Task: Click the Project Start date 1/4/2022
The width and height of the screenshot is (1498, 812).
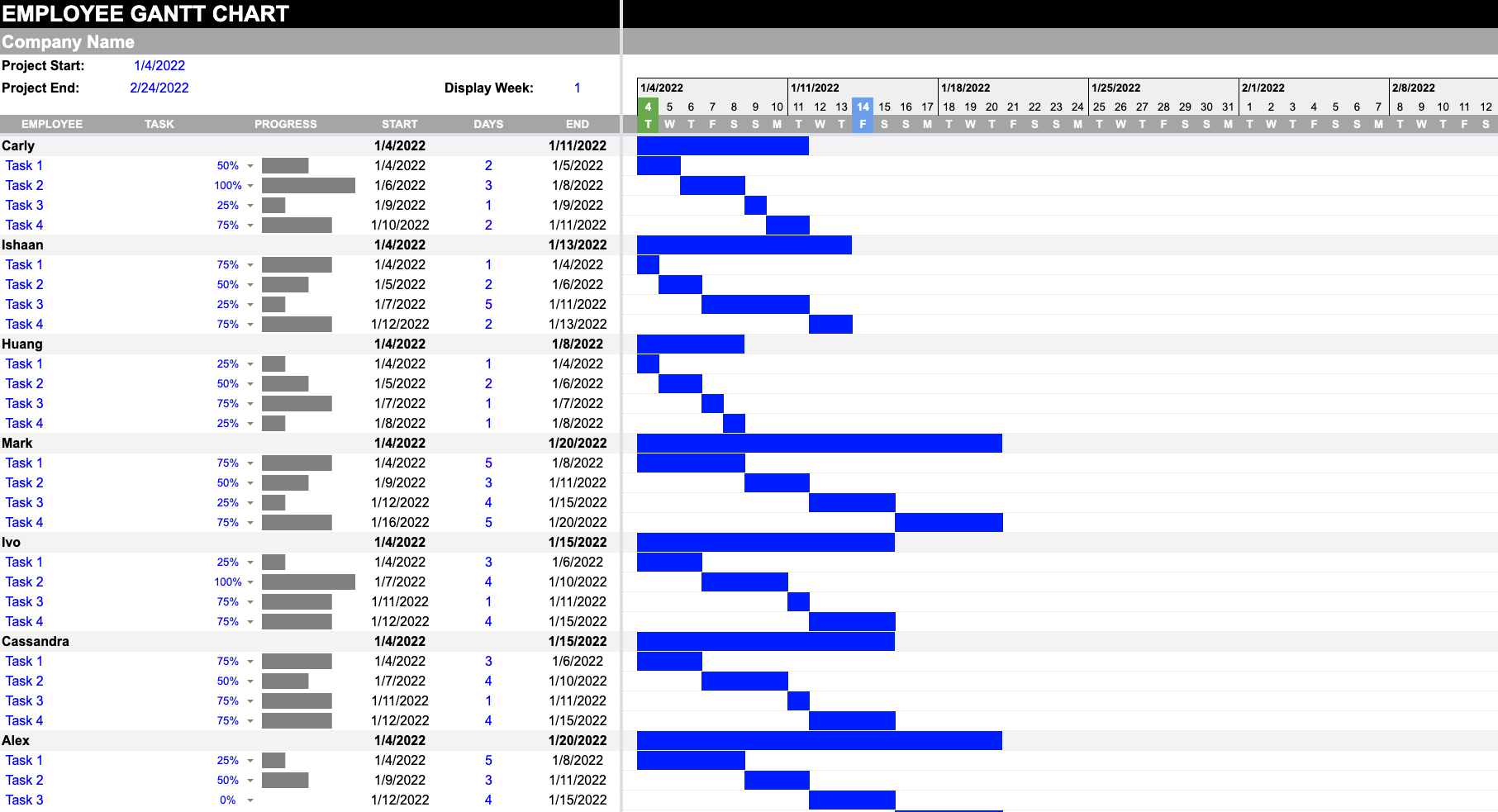Action: pyautogui.click(x=159, y=65)
